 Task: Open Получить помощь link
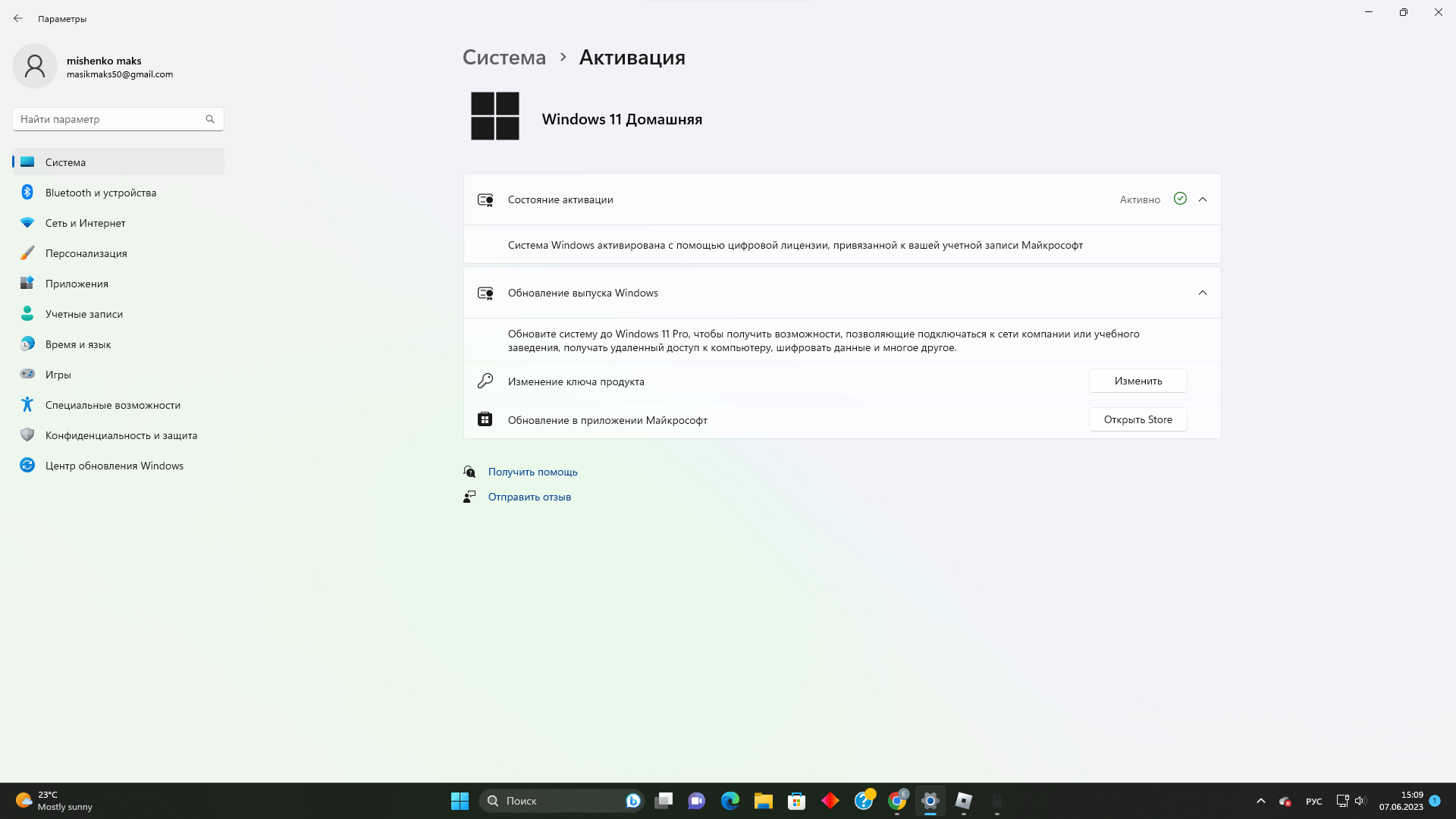[x=533, y=472]
